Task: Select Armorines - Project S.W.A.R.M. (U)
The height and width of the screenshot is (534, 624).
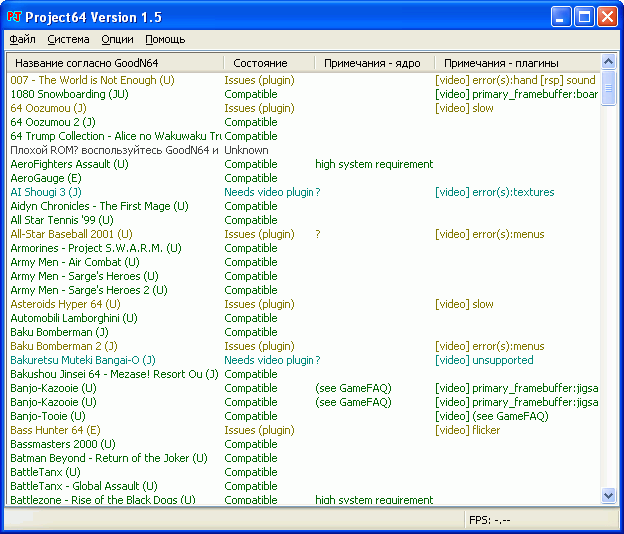Action: click(x=96, y=248)
